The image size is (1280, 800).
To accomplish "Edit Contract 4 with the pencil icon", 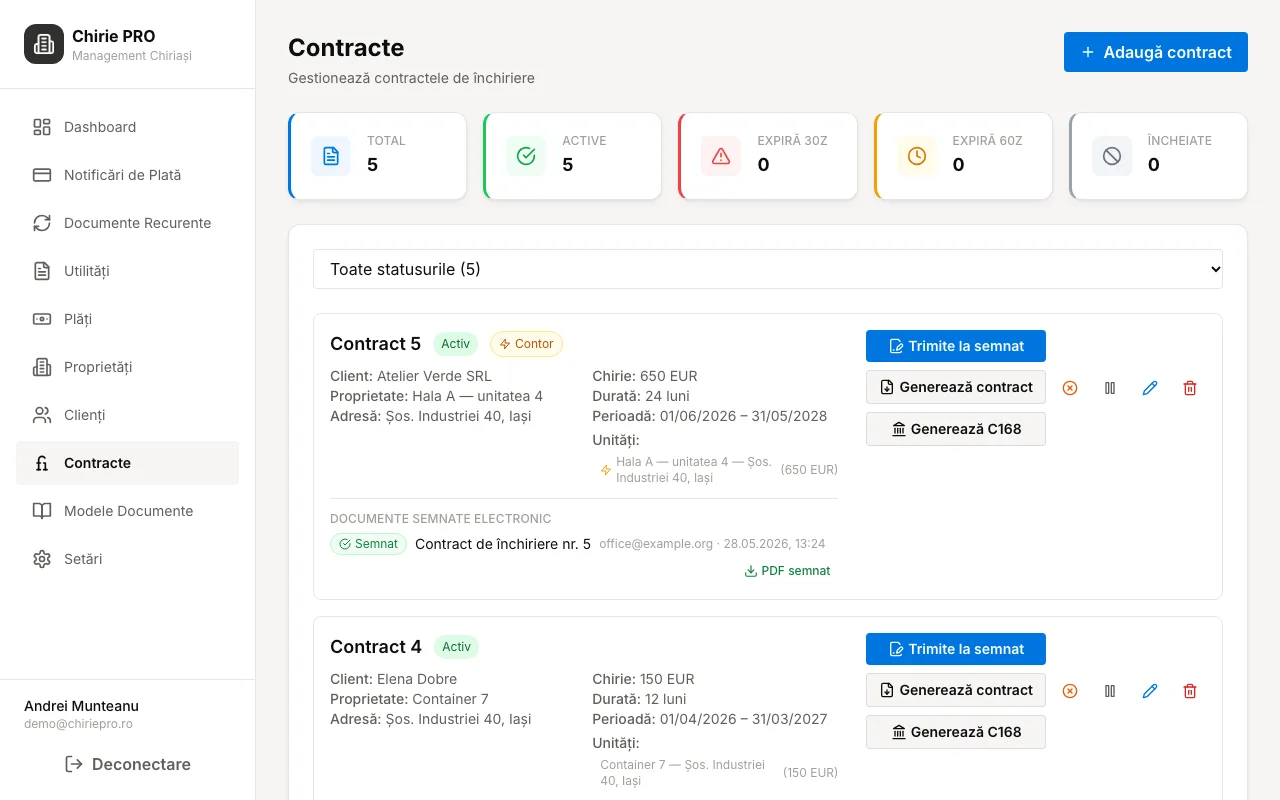I will [1150, 691].
